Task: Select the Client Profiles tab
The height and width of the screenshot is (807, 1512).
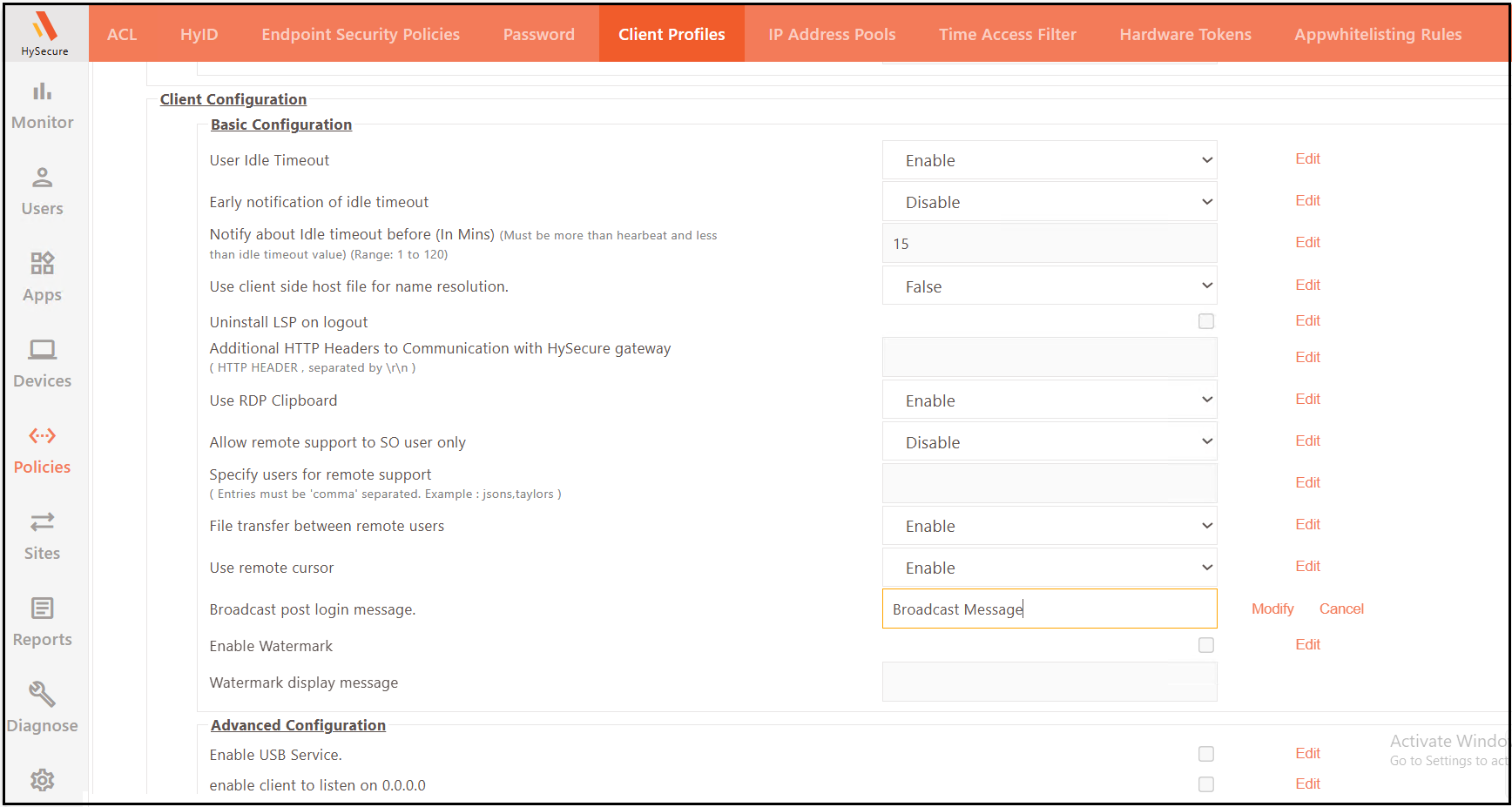Action: [x=672, y=34]
